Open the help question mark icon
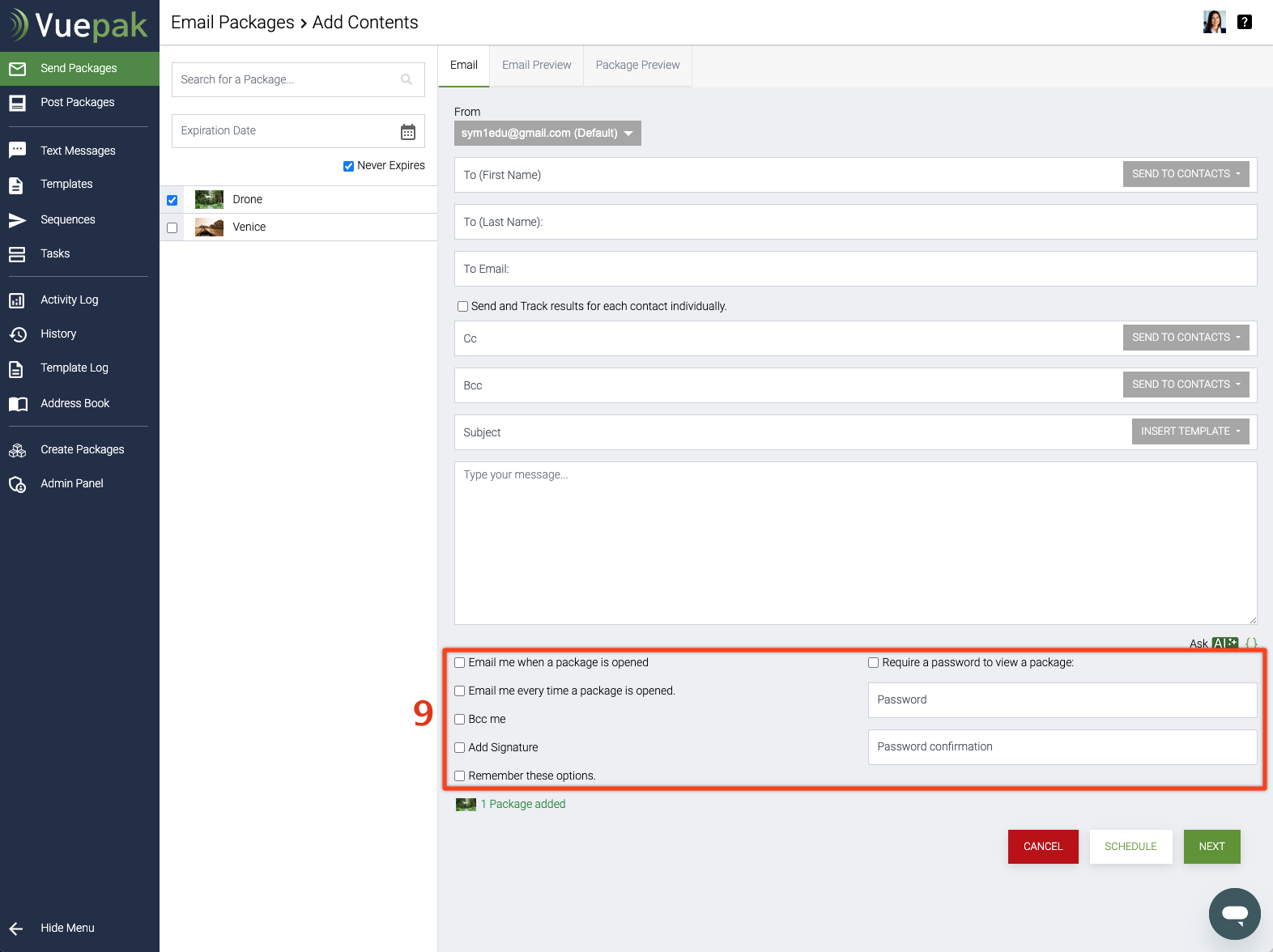This screenshot has height=952, width=1273. coord(1245,22)
